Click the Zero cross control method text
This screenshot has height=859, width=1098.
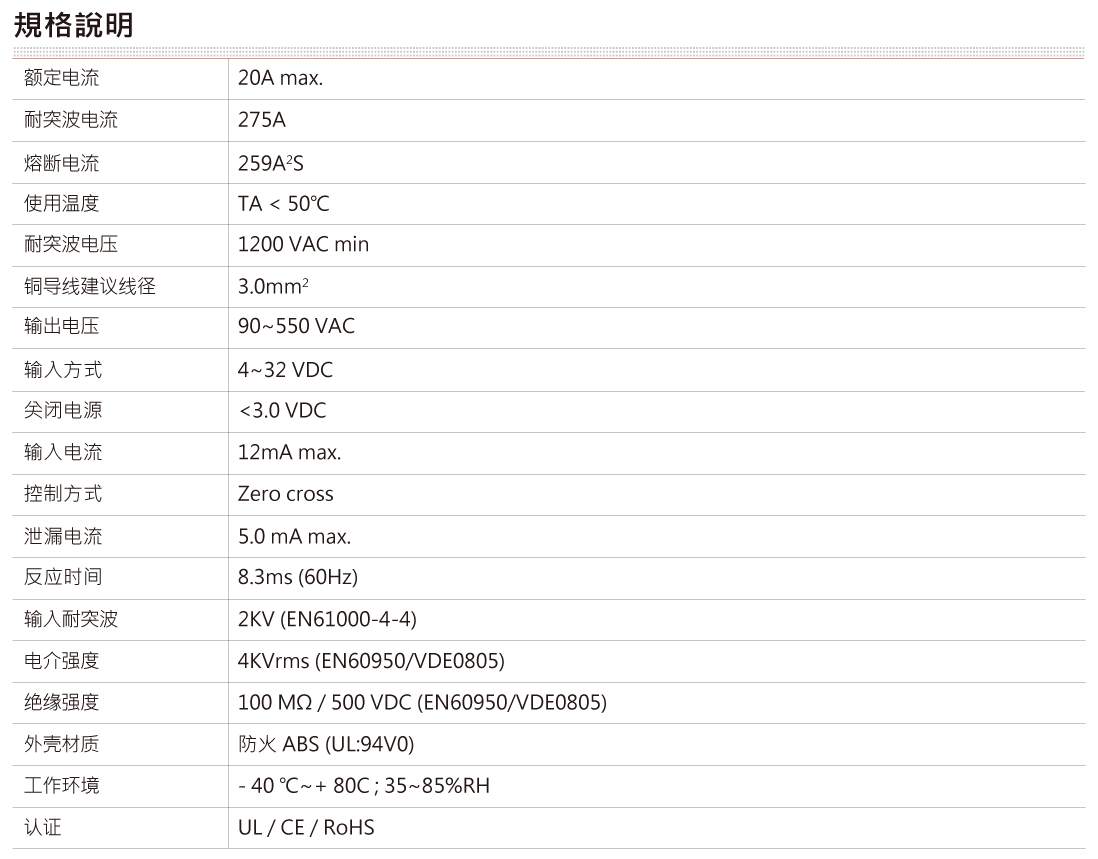click(x=285, y=494)
